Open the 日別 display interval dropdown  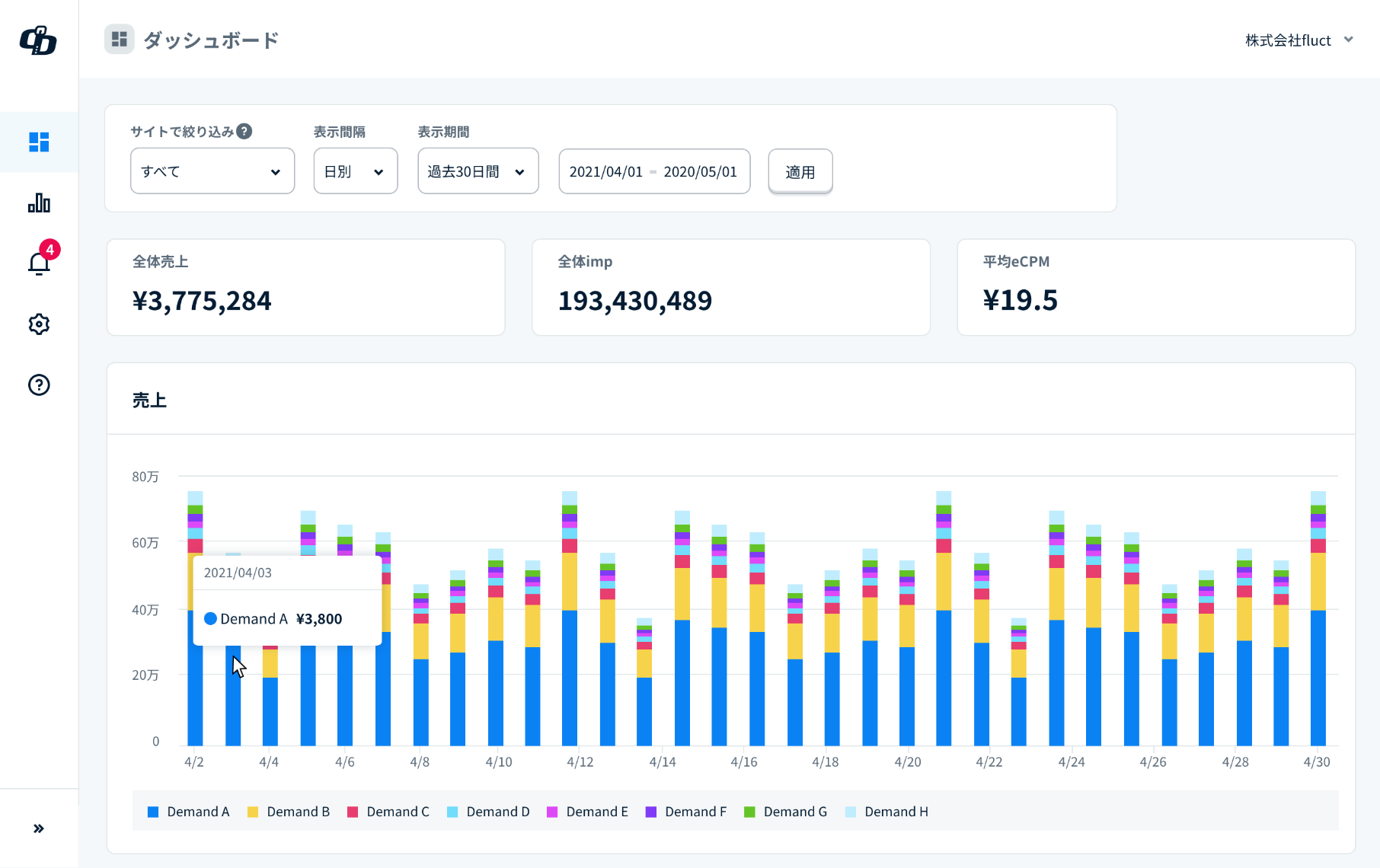pos(355,171)
